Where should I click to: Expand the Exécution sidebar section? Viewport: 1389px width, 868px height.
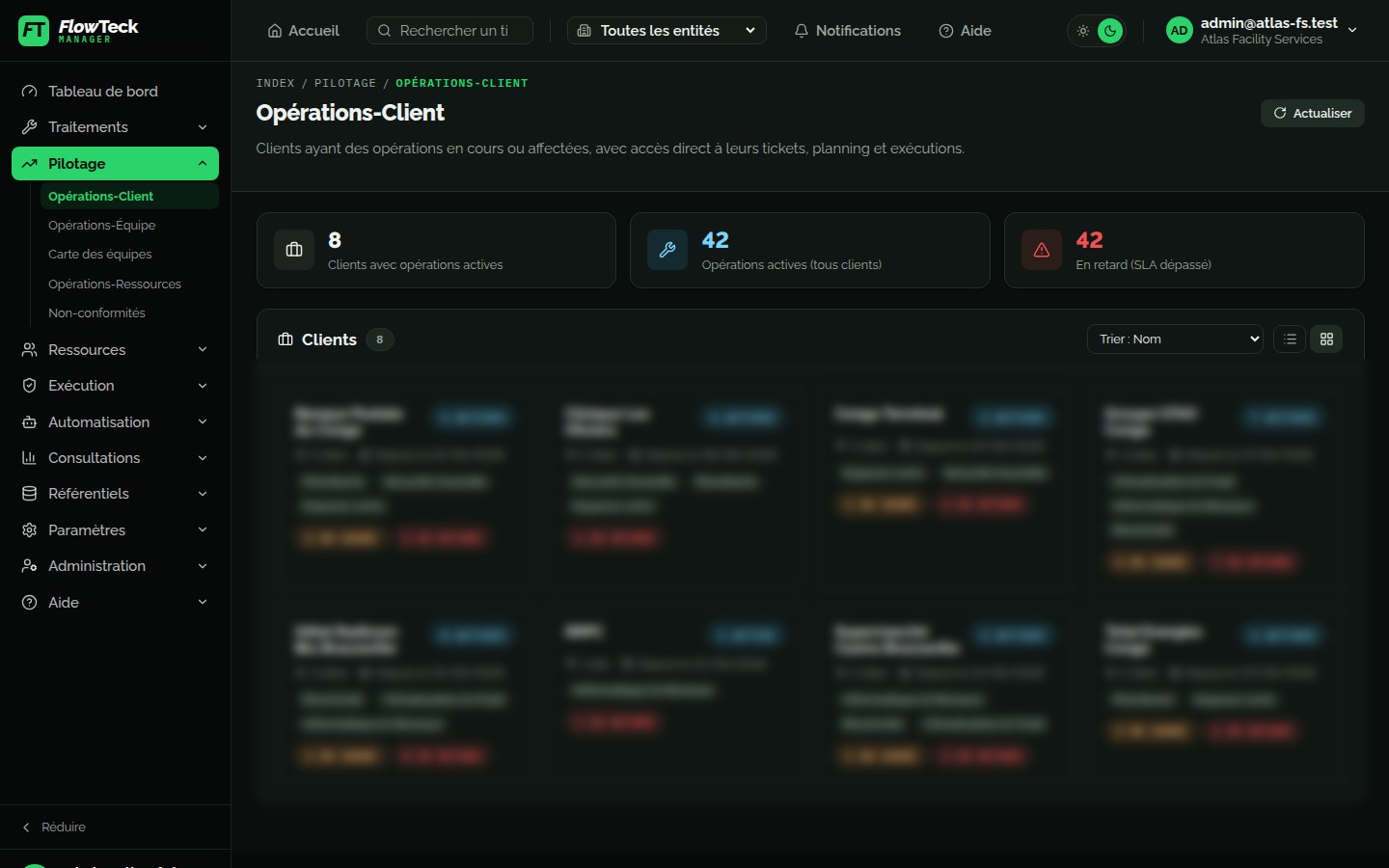115,386
